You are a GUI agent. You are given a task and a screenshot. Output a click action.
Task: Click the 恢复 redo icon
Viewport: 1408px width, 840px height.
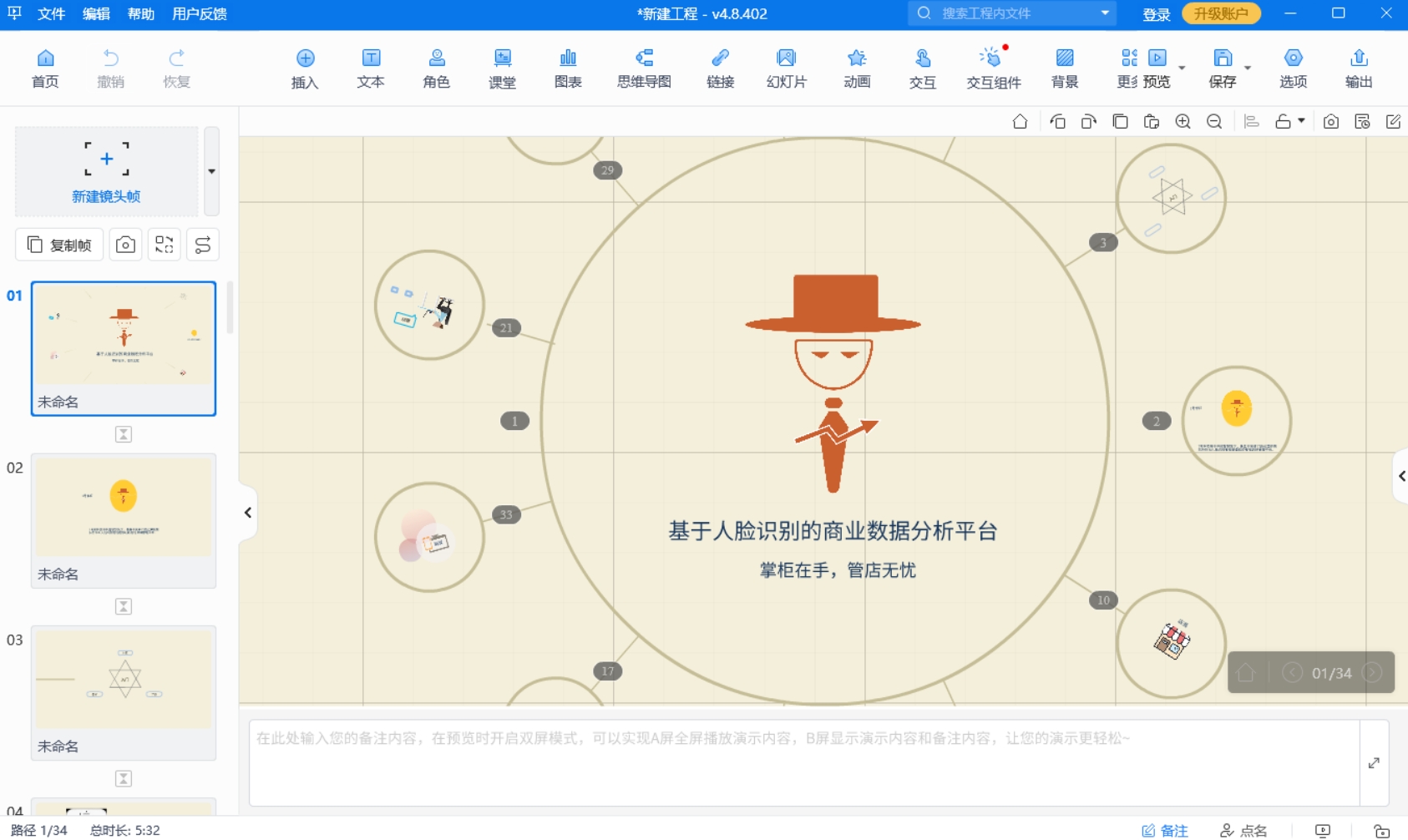coord(176,68)
